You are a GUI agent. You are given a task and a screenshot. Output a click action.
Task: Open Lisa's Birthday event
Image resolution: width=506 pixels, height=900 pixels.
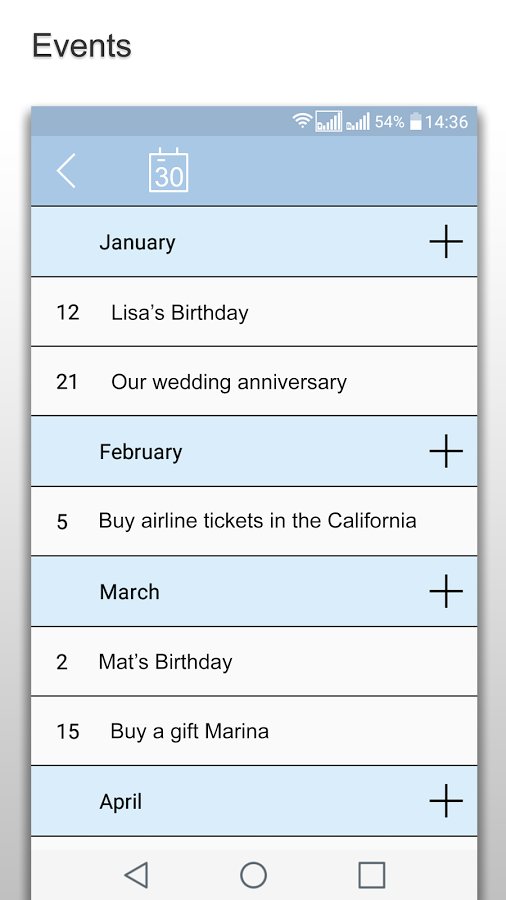254,312
